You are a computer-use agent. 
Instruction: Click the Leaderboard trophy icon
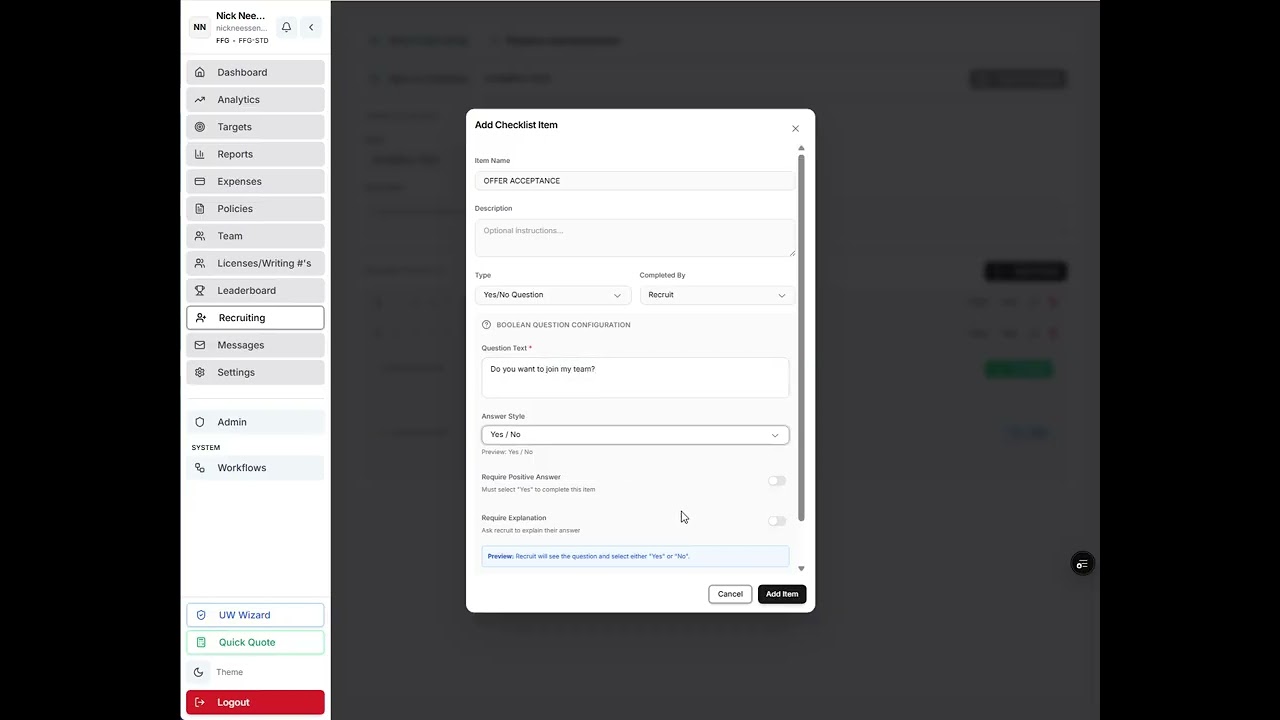click(200, 290)
